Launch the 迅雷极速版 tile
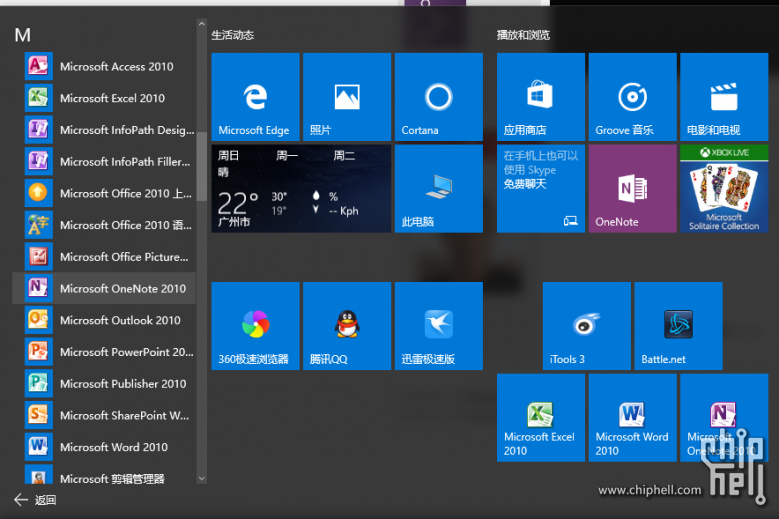Screen dimensions: 779x519 tap(439, 326)
